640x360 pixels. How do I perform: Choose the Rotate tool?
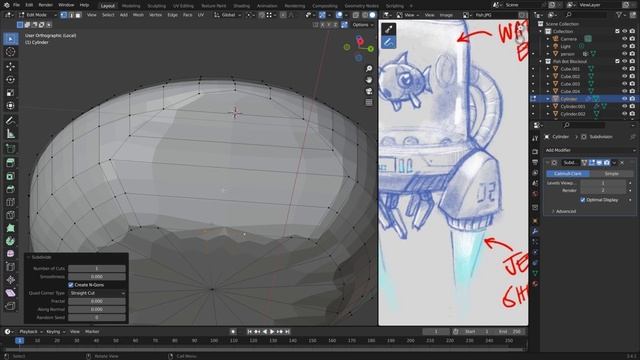[x=11, y=80]
